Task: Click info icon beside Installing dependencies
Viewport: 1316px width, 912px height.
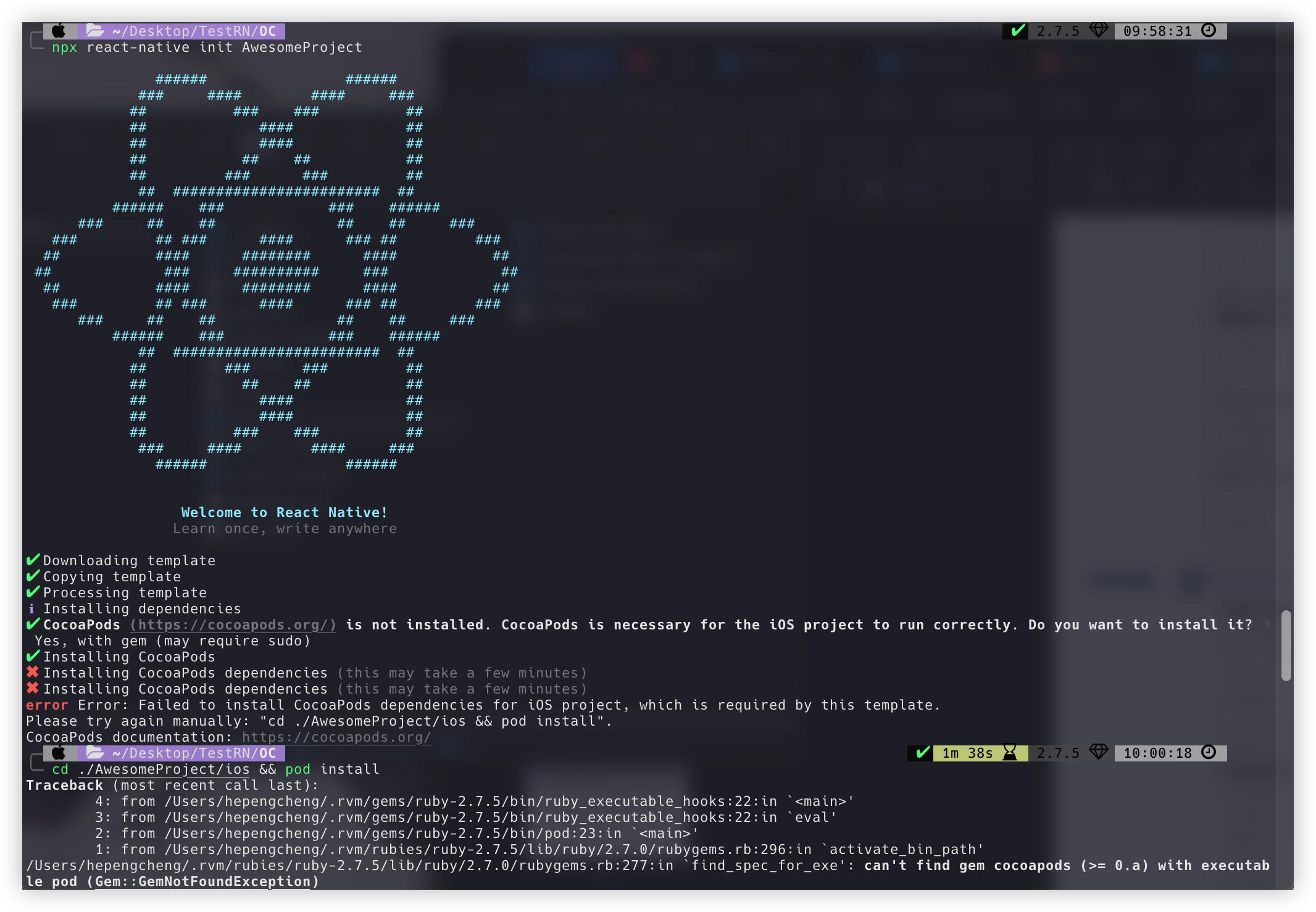Action: pyautogui.click(x=31, y=609)
